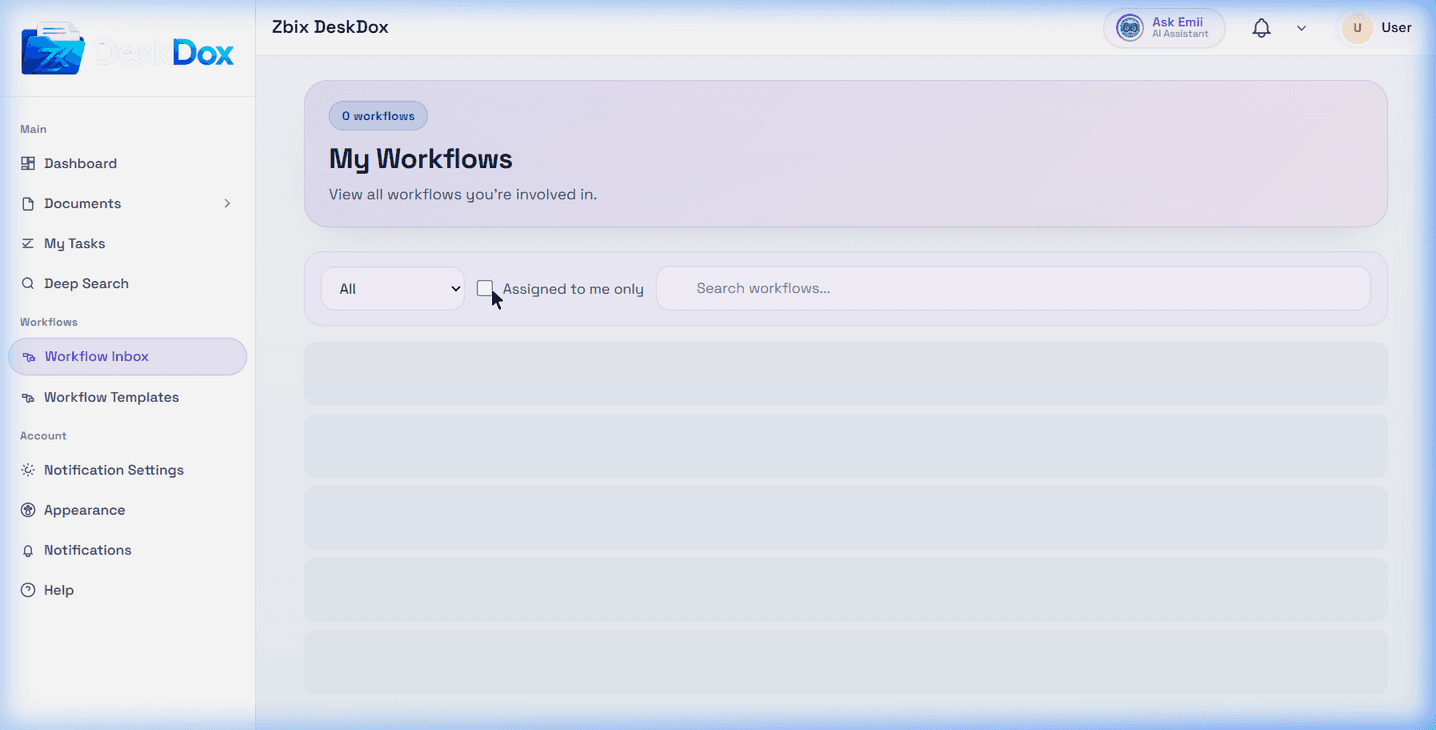Image resolution: width=1436 pixels, height=730 pixels.
Task: Click the DeskDox logo in the sidebar
Action: tap(127, 49)
